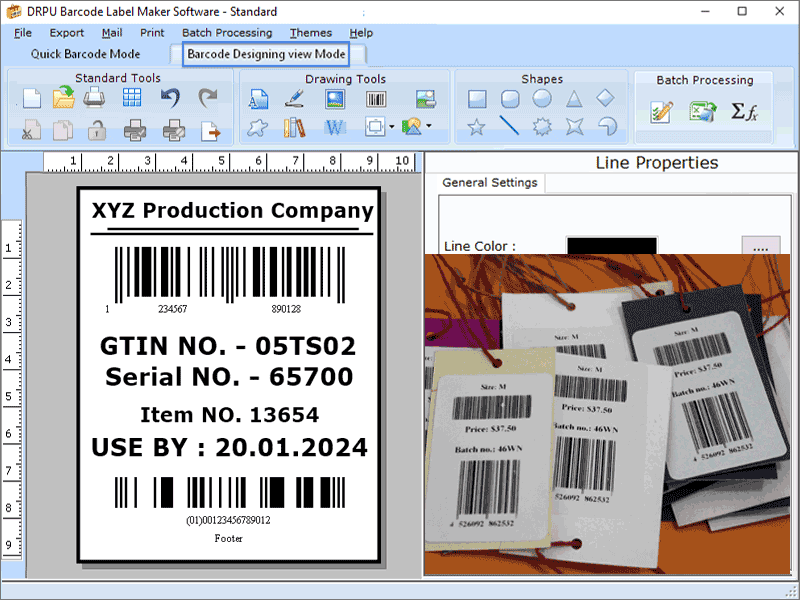Select the WordArt tool
Viewport: 800px width, 600px height.
334,127
